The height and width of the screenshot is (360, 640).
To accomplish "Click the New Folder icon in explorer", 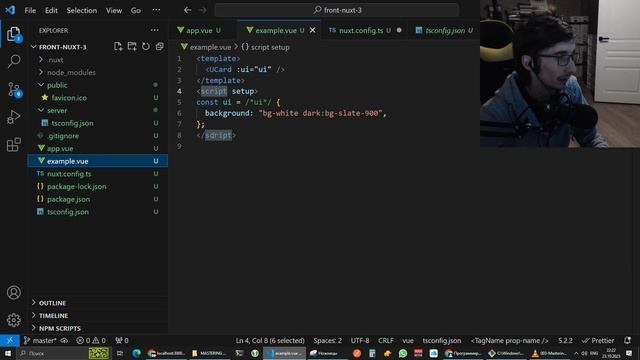I will 132,47.
